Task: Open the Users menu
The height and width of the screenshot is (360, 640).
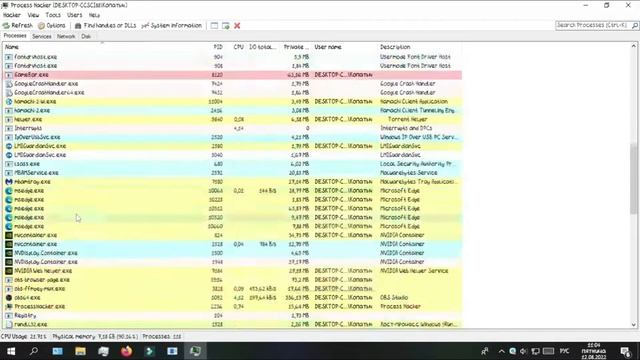Action: [74, 15]
